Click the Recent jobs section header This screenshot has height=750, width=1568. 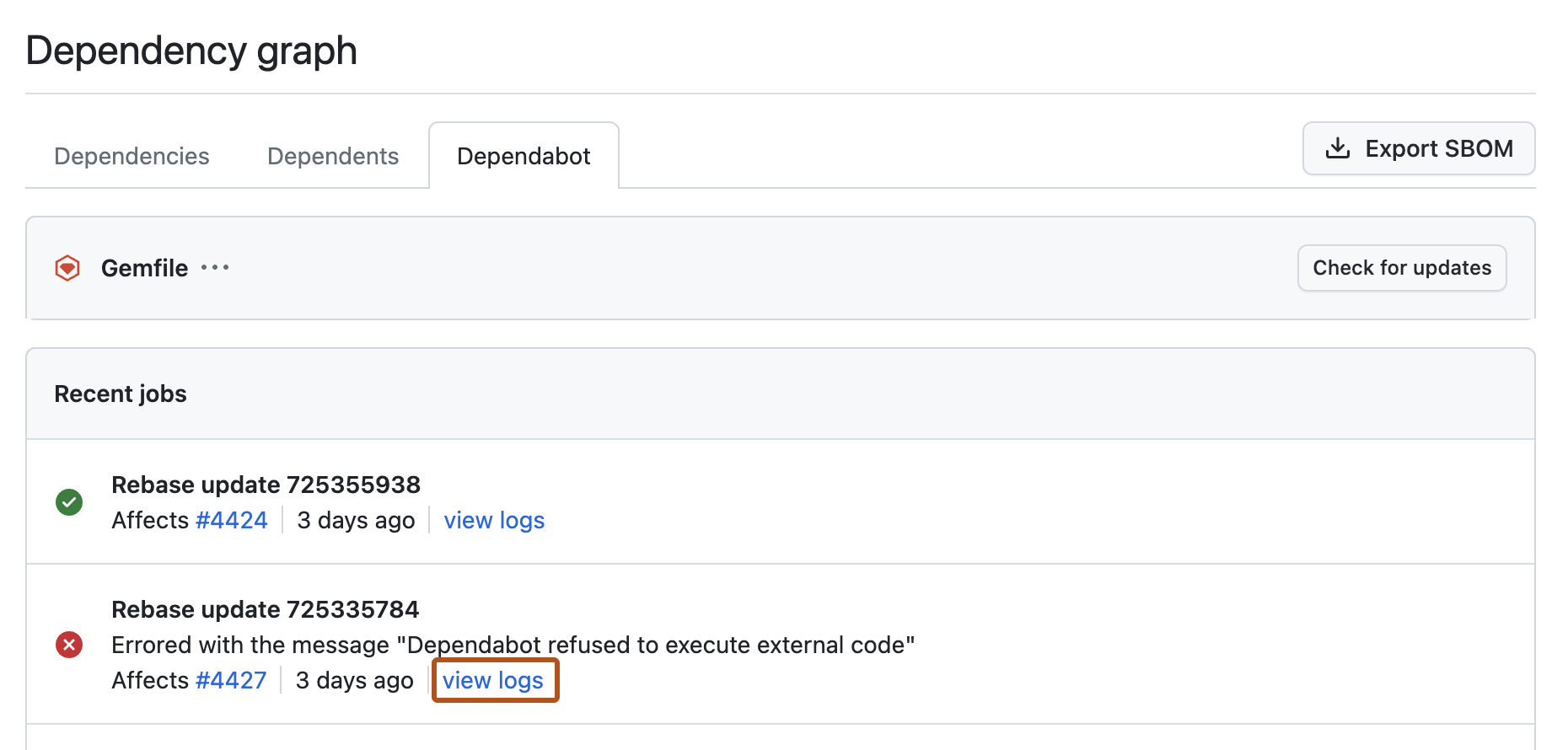[x=121, y=394]
